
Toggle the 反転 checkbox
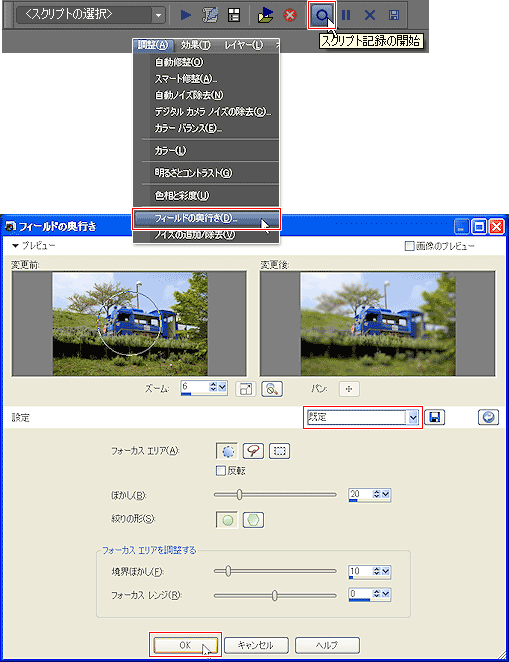pyautogui.click(x=220, y=470)
